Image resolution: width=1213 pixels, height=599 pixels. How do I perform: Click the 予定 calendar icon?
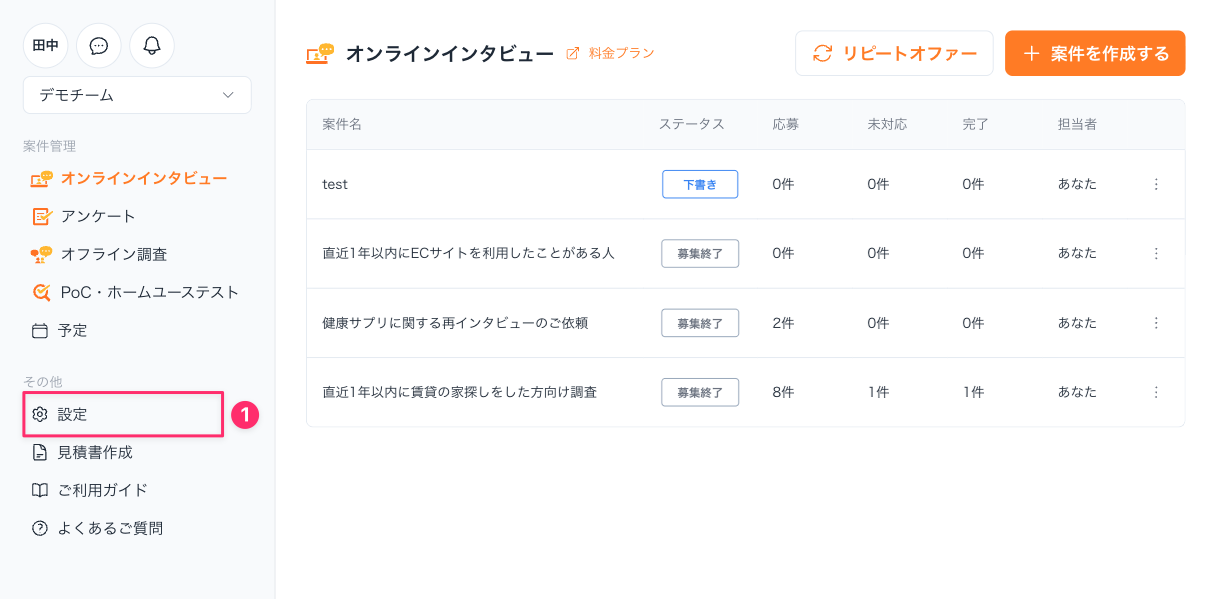click(x=40, y=330)
